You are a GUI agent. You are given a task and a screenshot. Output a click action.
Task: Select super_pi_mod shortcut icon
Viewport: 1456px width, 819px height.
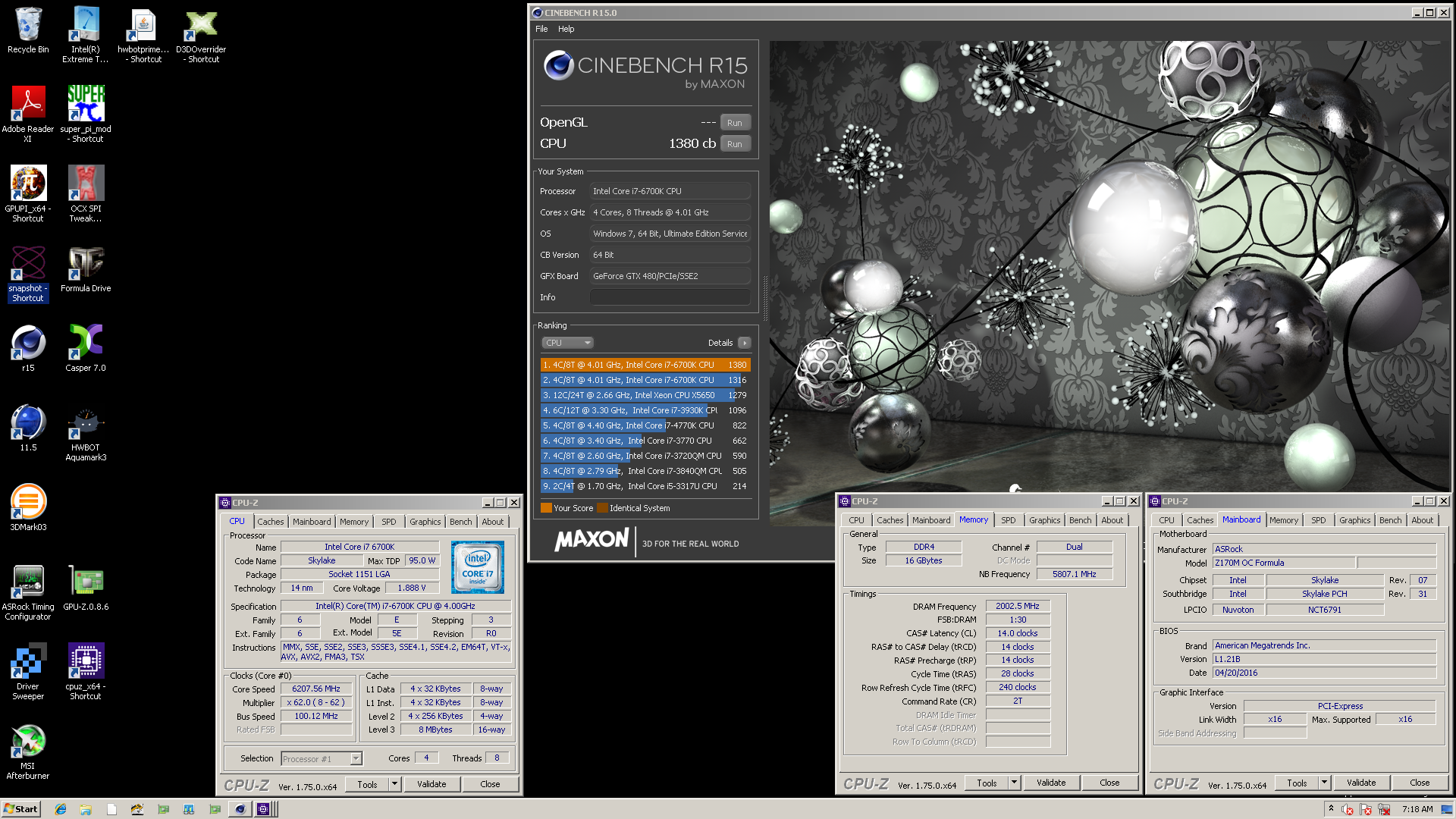click(86, 114)
